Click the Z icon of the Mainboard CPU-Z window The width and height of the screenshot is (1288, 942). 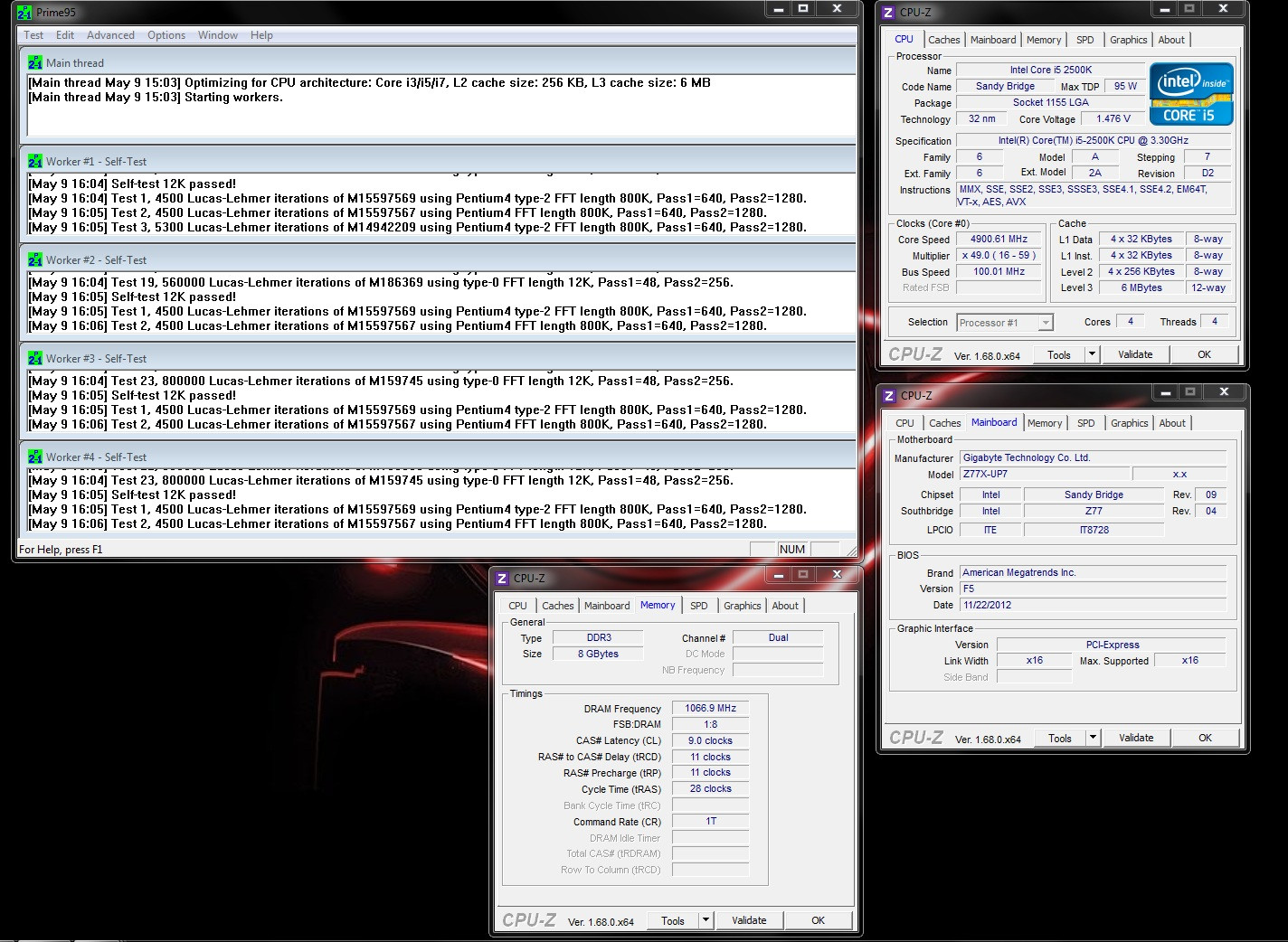889,396
